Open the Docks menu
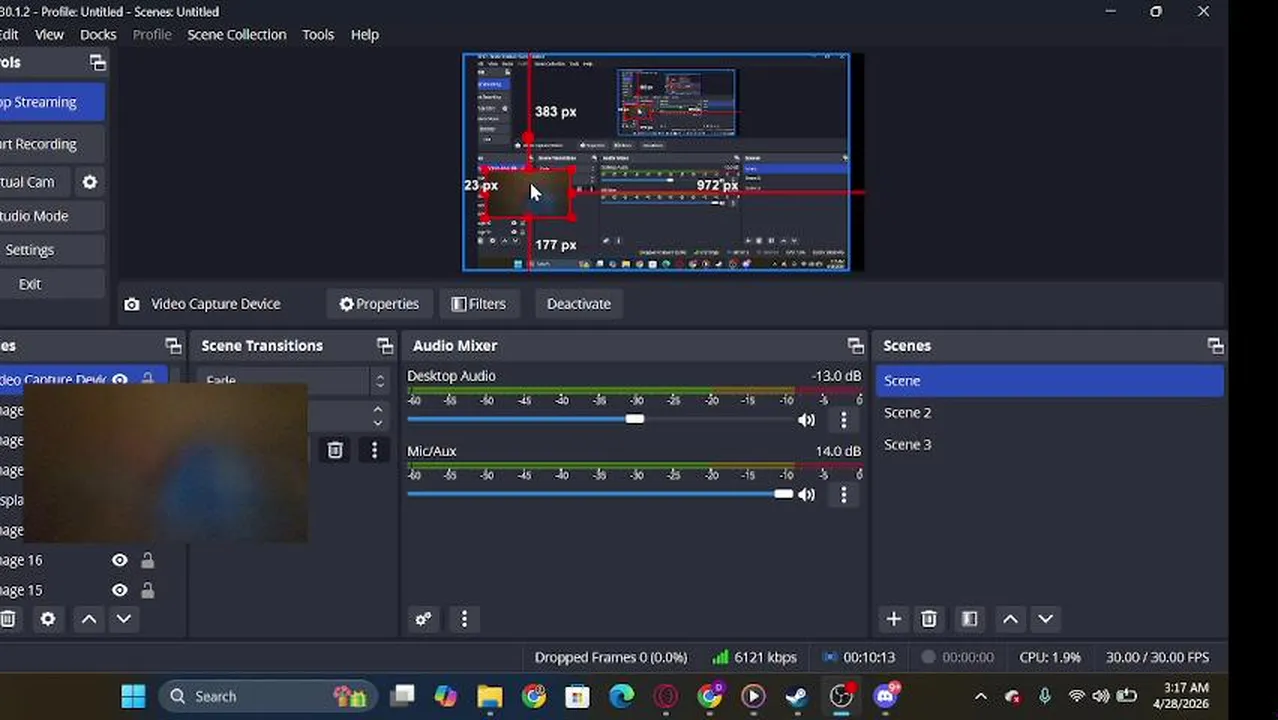This screenshot has width=1278, height=720. coord(98,34)
